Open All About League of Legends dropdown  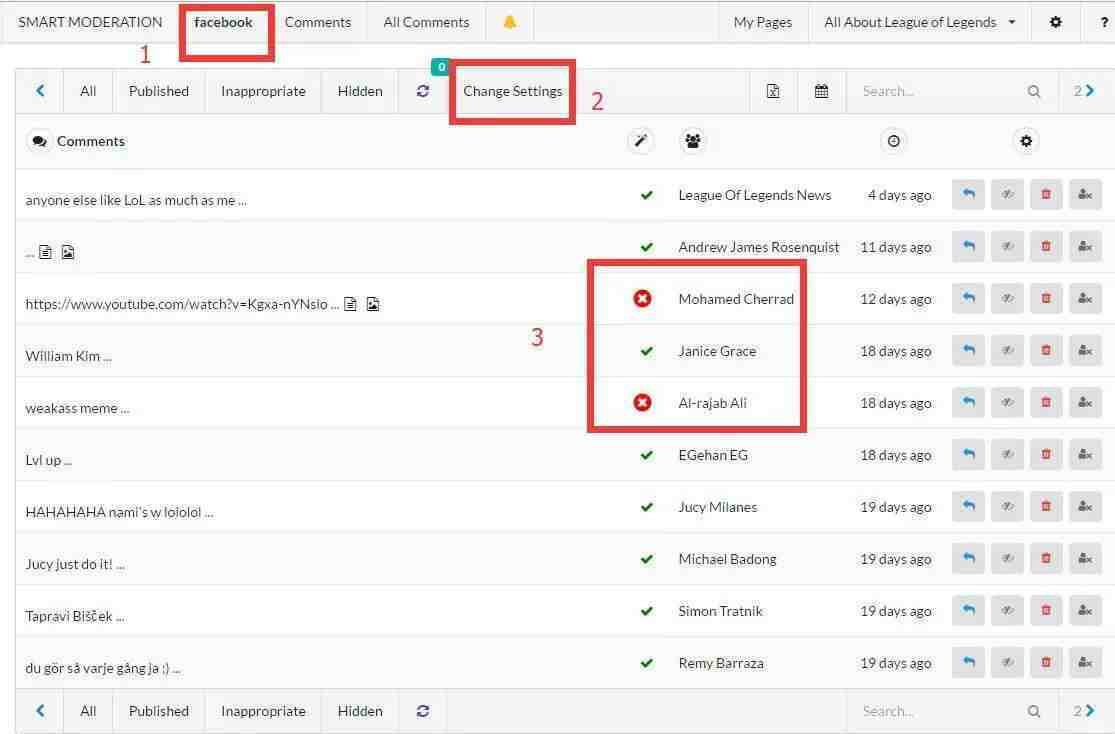[x=919, y=22]
